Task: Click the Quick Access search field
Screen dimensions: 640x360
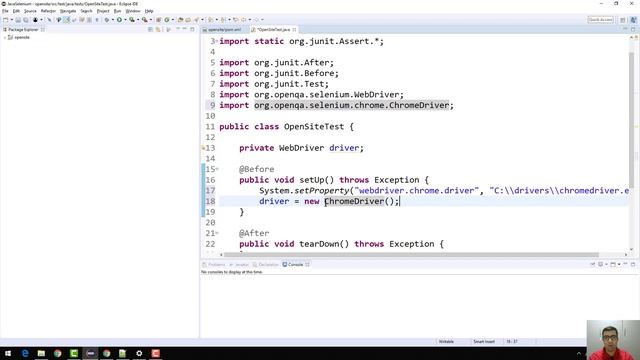Action: pos(600,20)
